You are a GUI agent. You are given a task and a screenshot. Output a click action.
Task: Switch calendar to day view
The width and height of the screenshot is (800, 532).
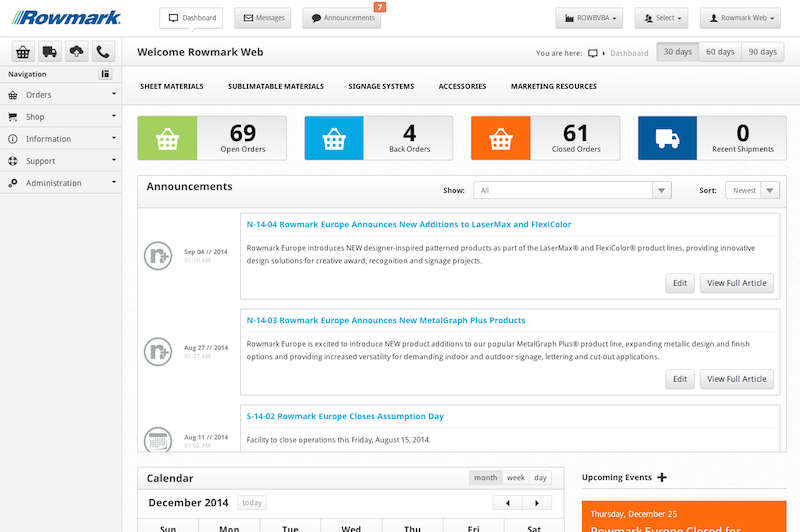tap(540, 477)
